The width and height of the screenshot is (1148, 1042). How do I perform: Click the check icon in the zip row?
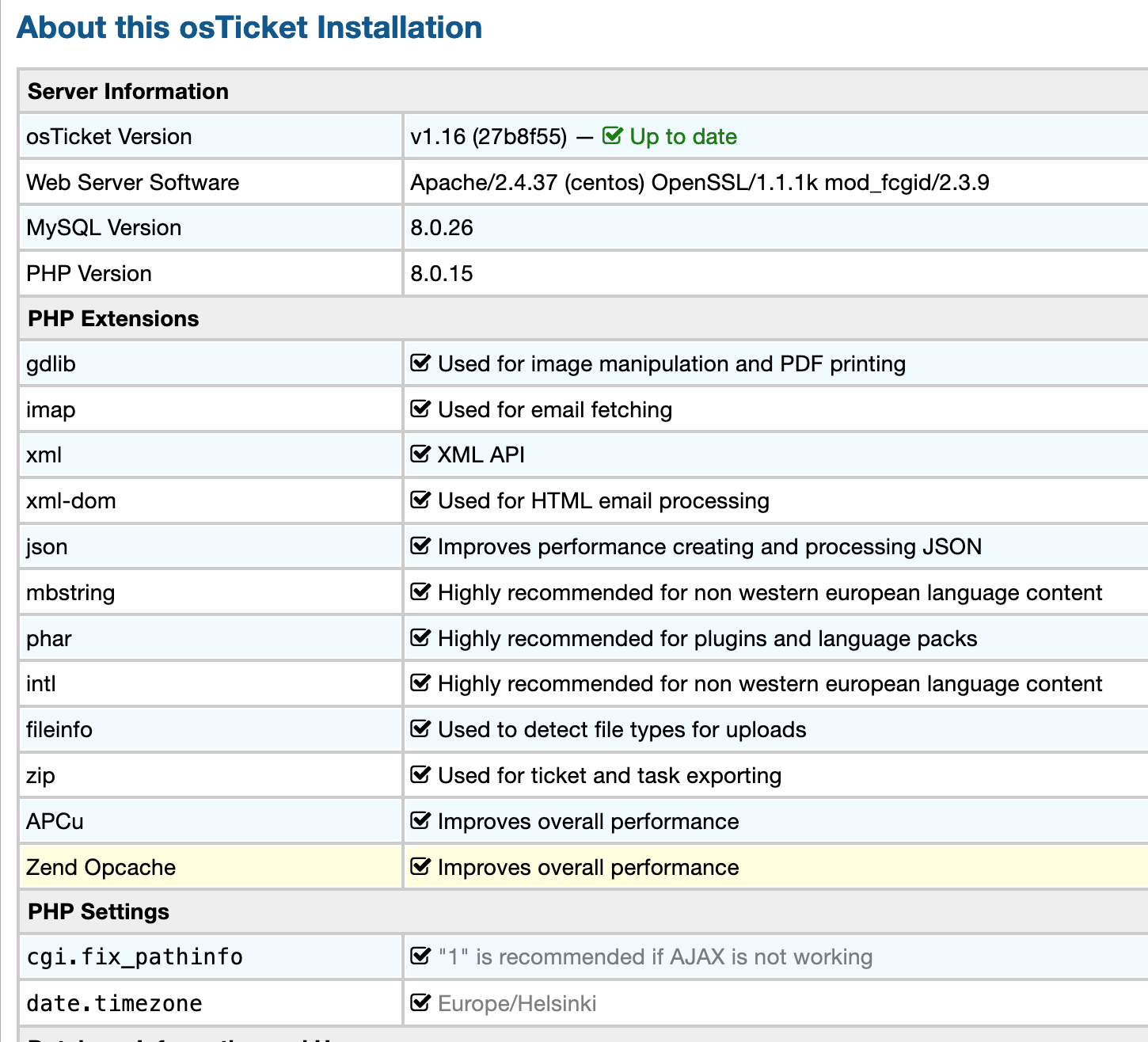coord(420,775)
